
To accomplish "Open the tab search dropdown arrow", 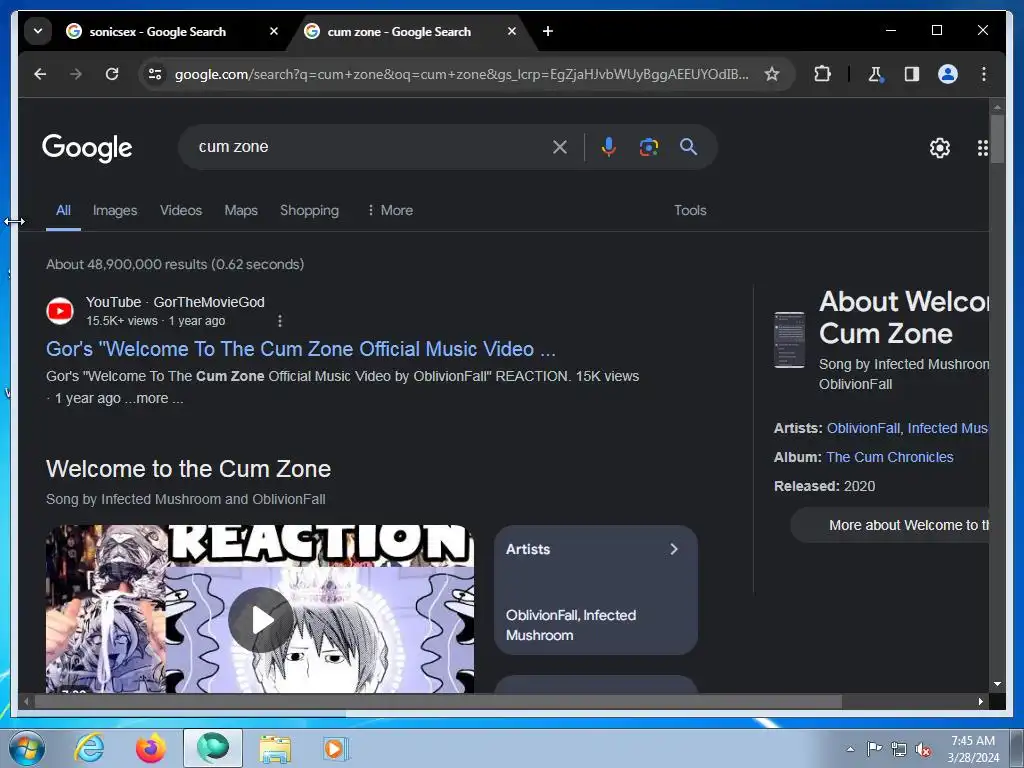I will [x=38, y=31].
